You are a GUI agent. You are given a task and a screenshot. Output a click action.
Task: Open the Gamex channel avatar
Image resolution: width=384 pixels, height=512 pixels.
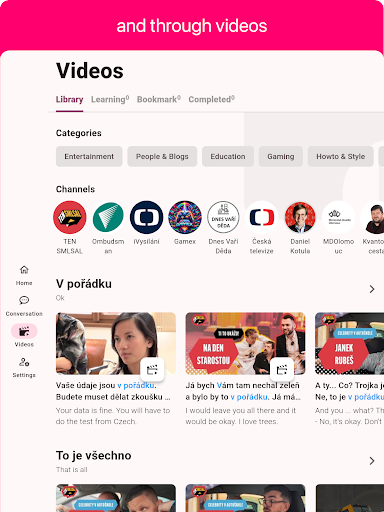[185, 217]
